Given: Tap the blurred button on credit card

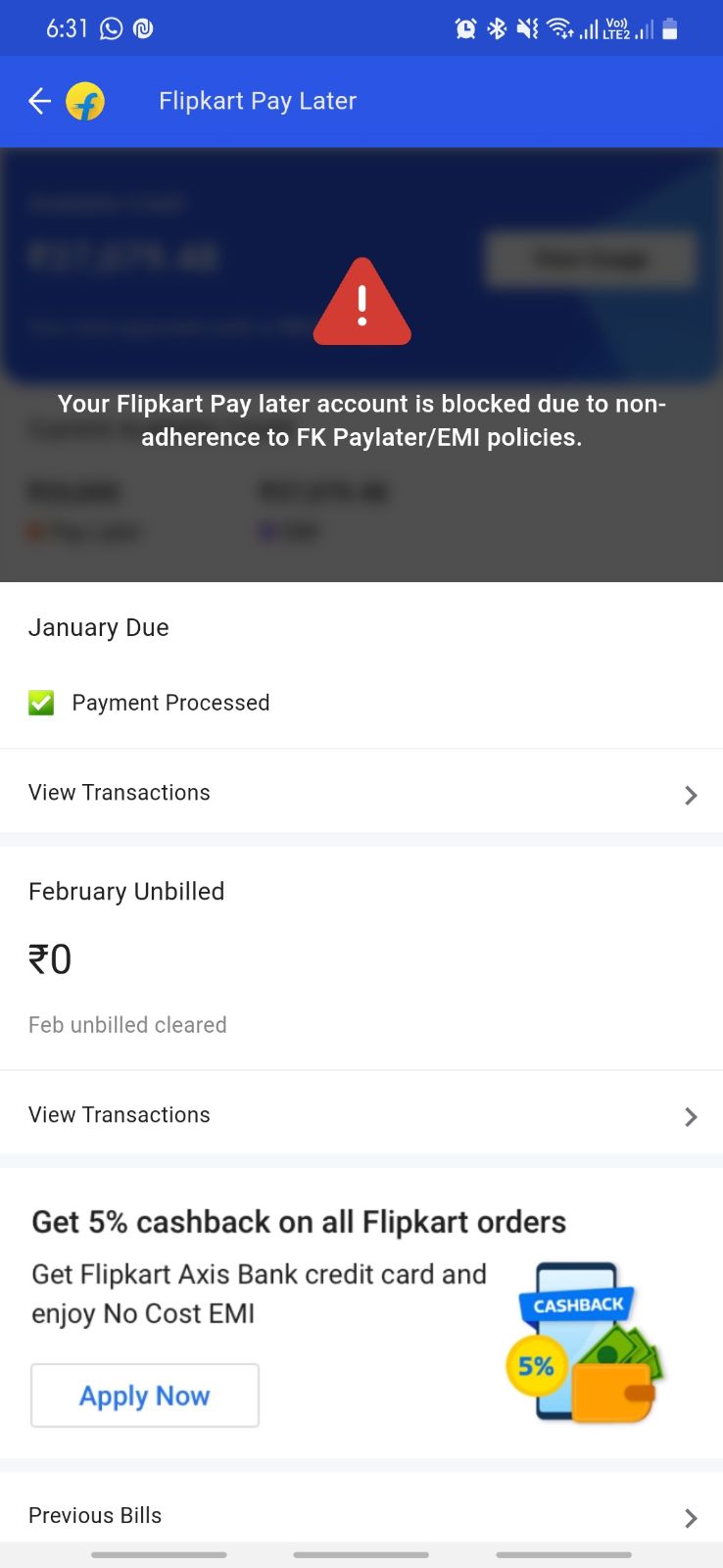Looking at the screenshot, I should [590, 259].
